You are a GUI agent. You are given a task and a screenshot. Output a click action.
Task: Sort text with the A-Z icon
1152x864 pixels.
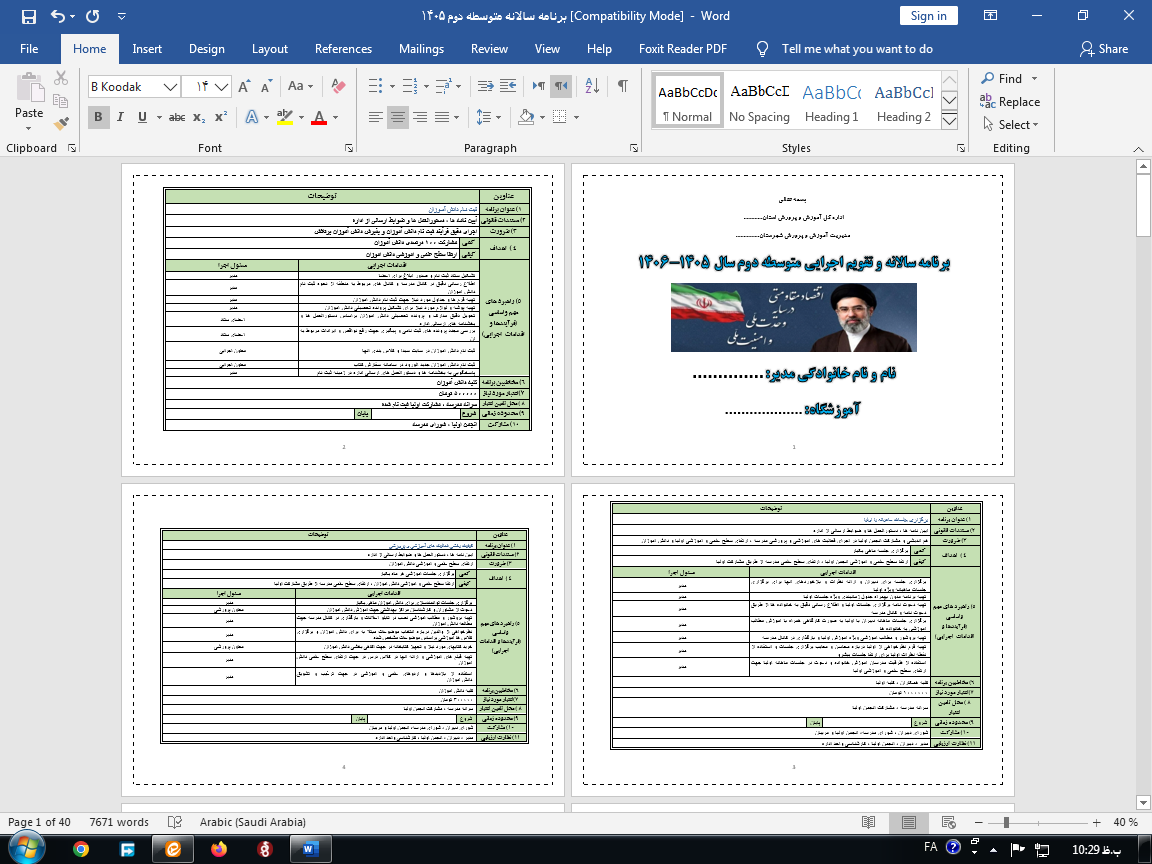[x=592, y=86]
